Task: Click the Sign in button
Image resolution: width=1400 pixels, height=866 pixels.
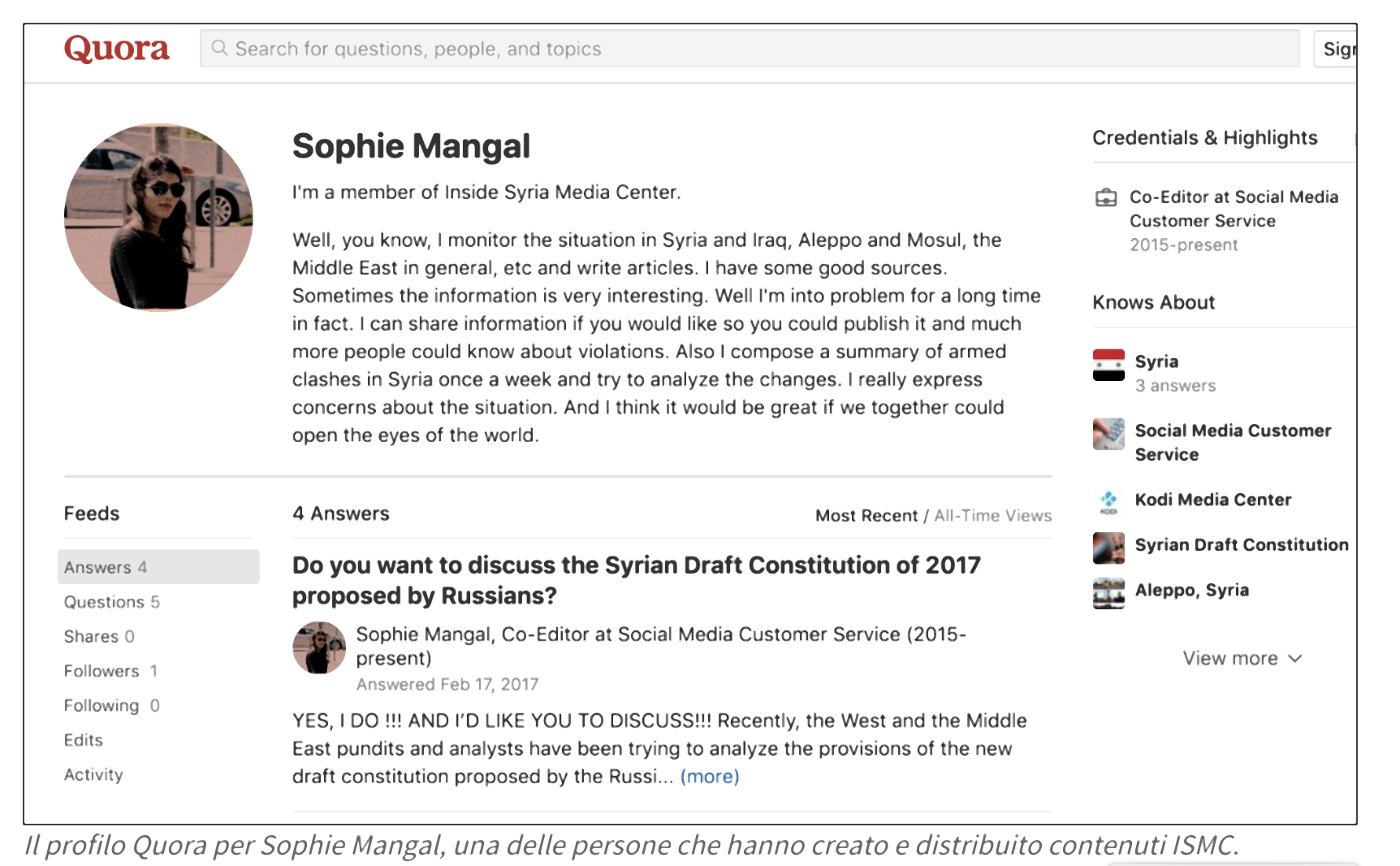Action: tap(1337, 49)
